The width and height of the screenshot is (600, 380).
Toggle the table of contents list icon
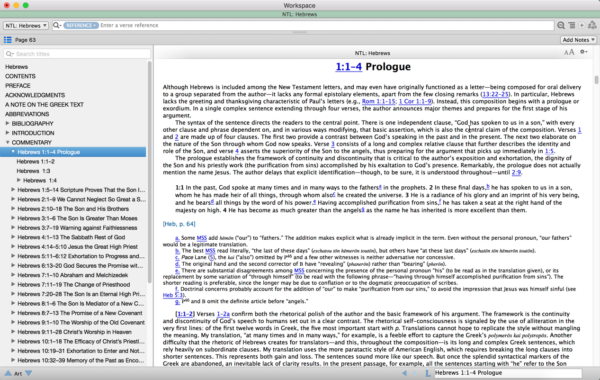[7, 40]
